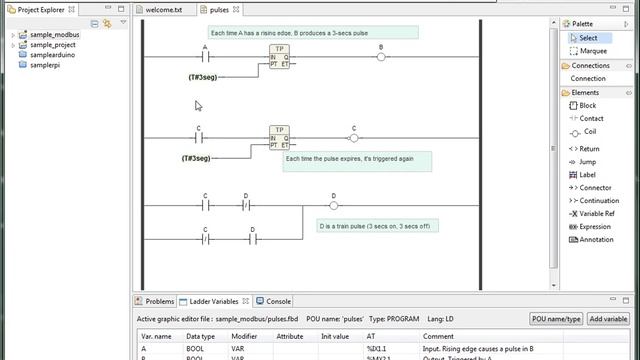Minimize the Project Explorer view

pos(108,8)
